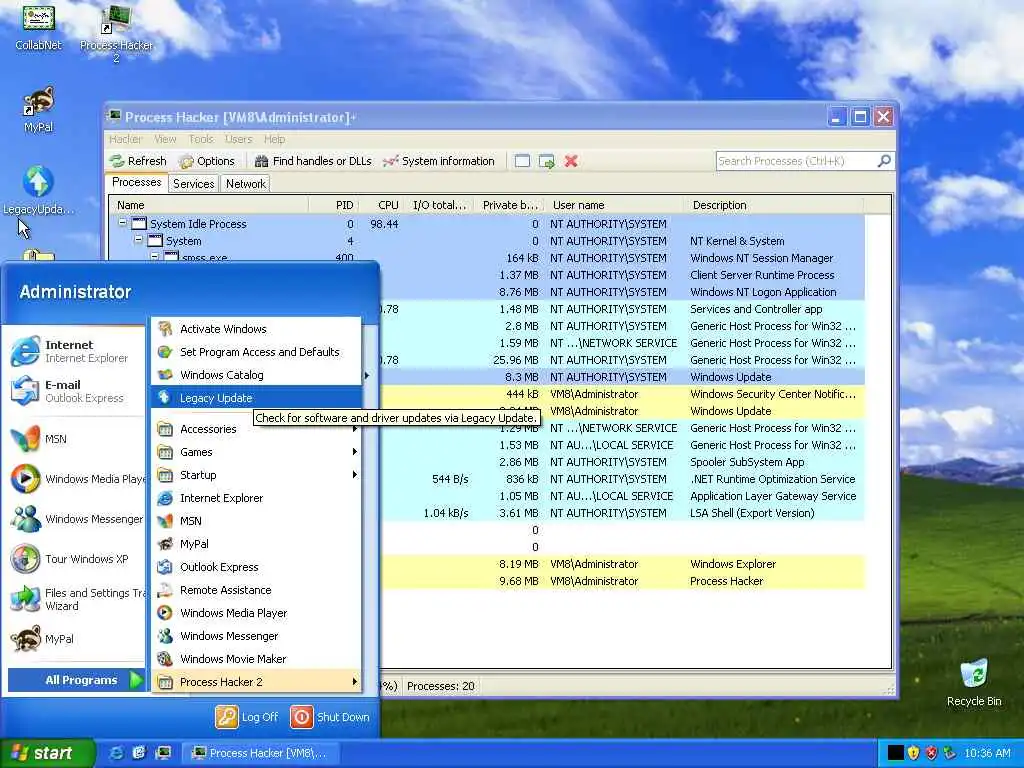Open the View menu
Viewport: 1024px width, 768px height.
click(165, 139)
